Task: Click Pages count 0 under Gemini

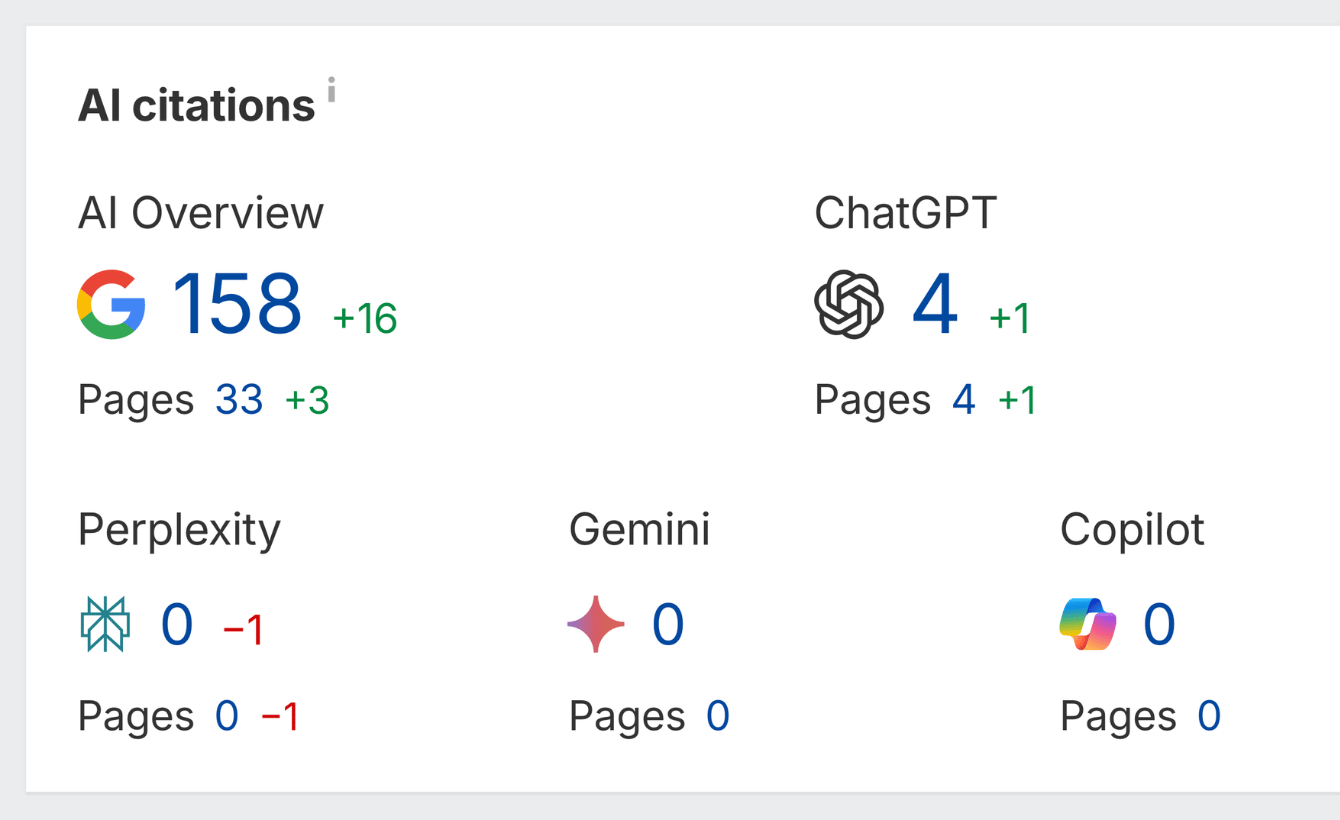Action: tap(717, 715)
